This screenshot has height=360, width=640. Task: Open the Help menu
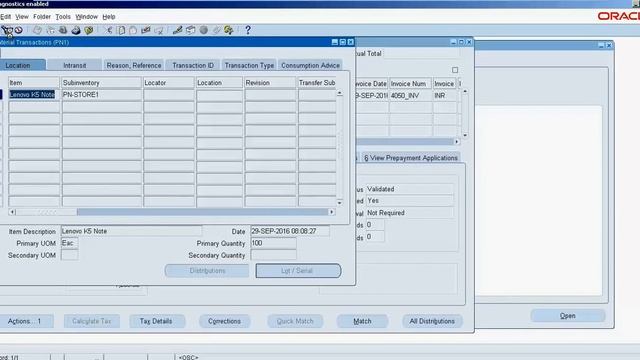click(109, 17)
